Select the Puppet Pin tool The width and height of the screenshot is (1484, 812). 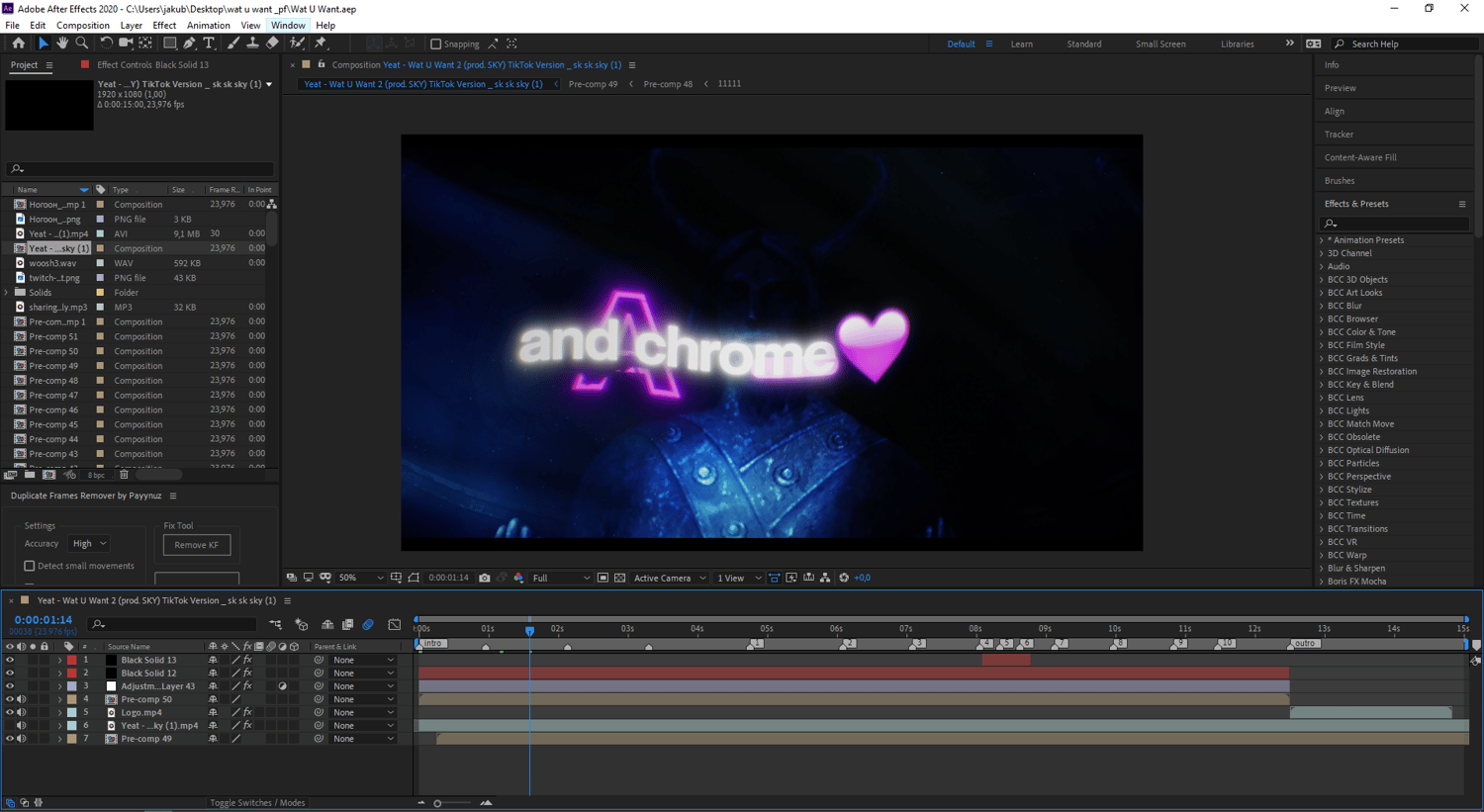click(x=321, y=44)
